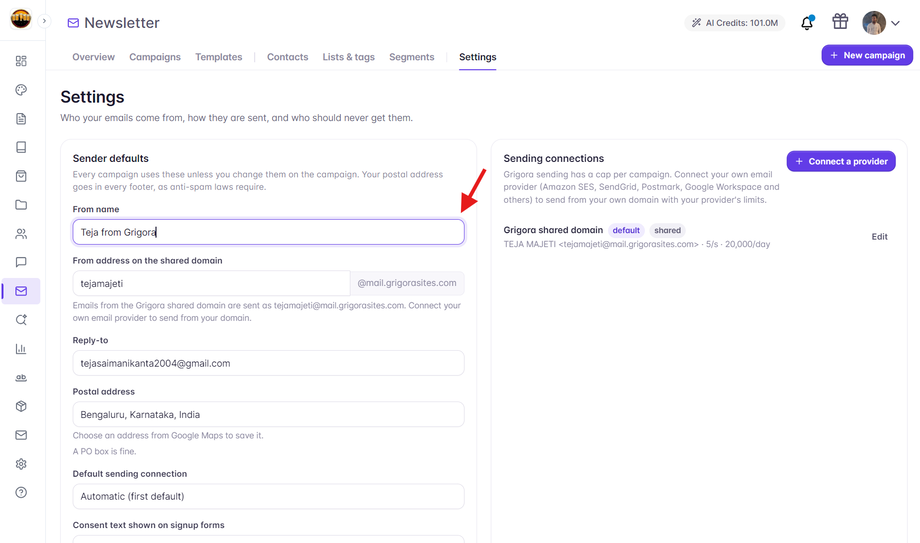Edit the Grigora shared domain connection
This screenshot has height=543, width=920.
[879, 237]
